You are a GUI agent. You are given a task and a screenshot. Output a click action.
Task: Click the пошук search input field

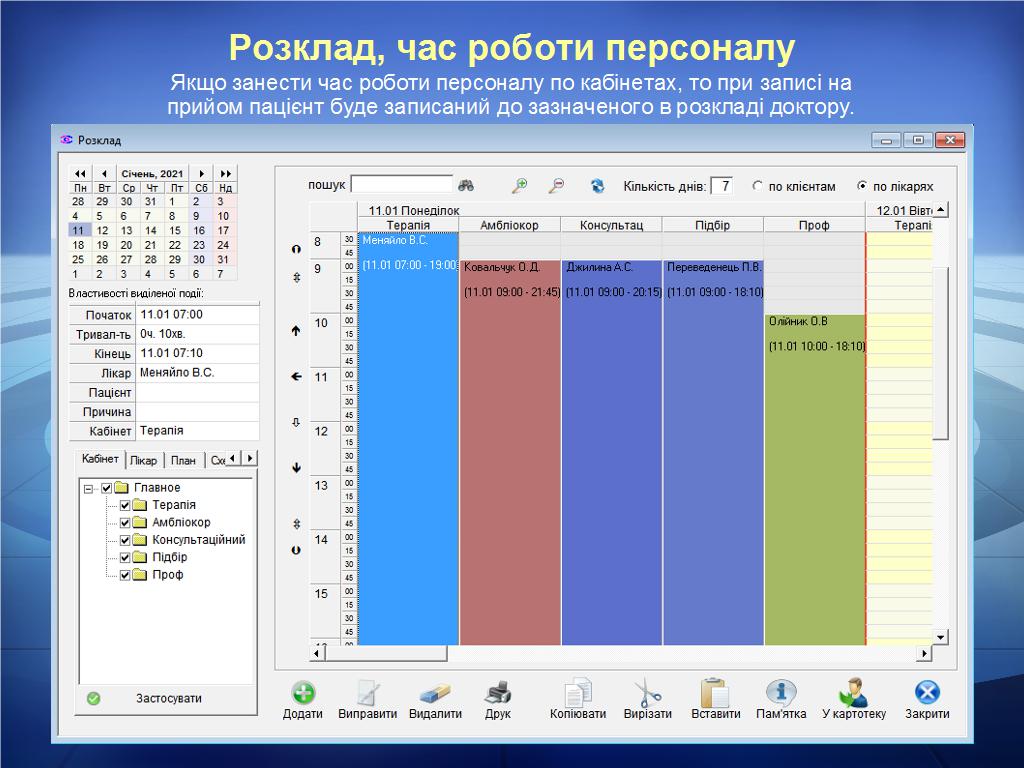401,185
